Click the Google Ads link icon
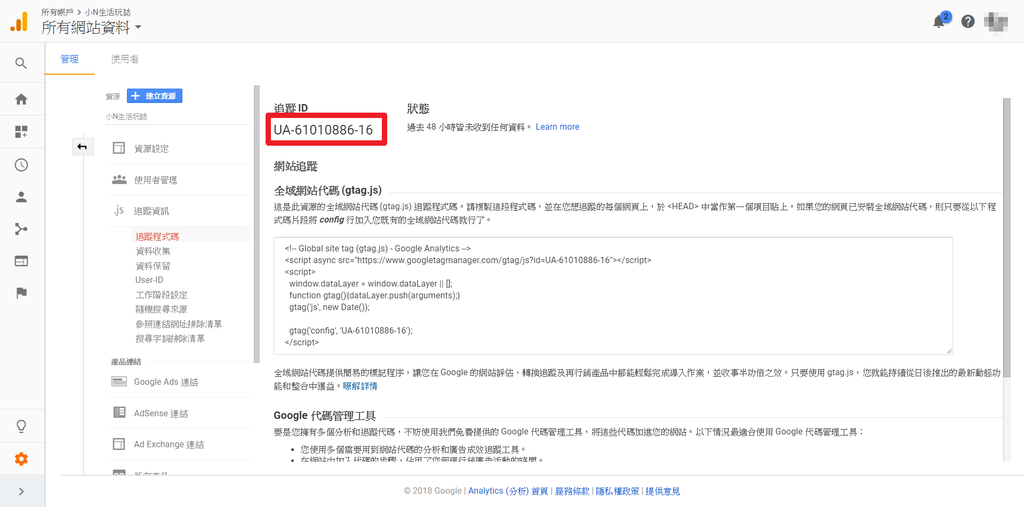 pos(119,382)
